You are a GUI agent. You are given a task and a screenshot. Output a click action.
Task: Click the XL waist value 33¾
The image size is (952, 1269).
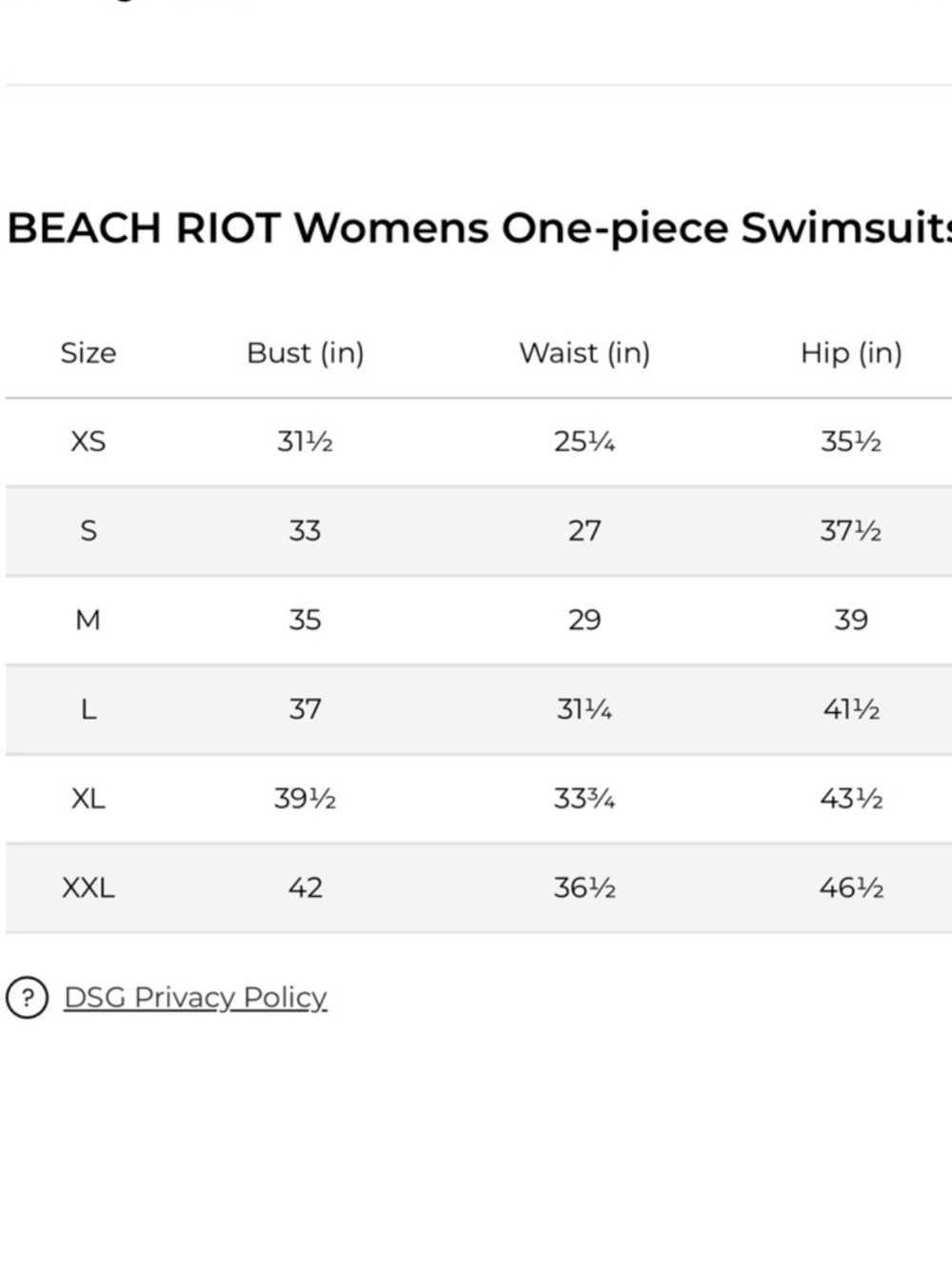tap(585, 798)
